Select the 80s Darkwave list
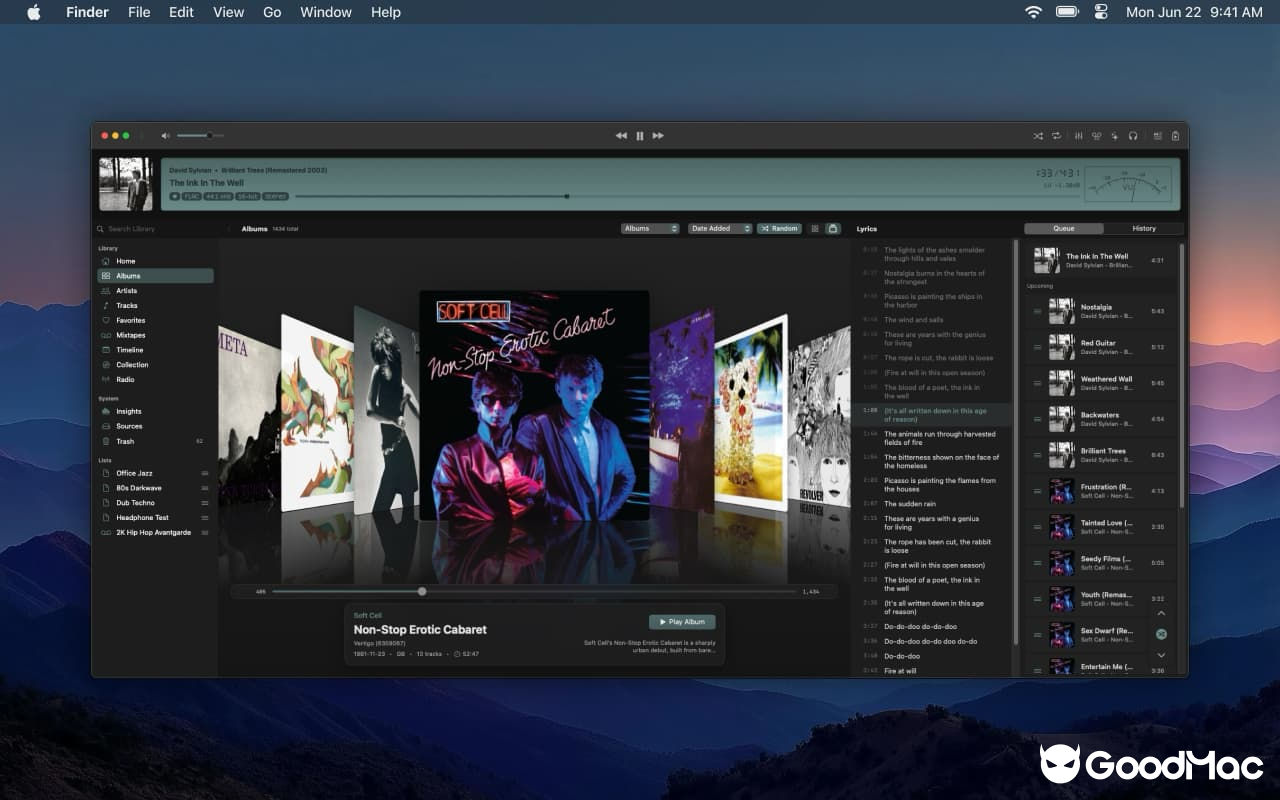 [155, 488]
